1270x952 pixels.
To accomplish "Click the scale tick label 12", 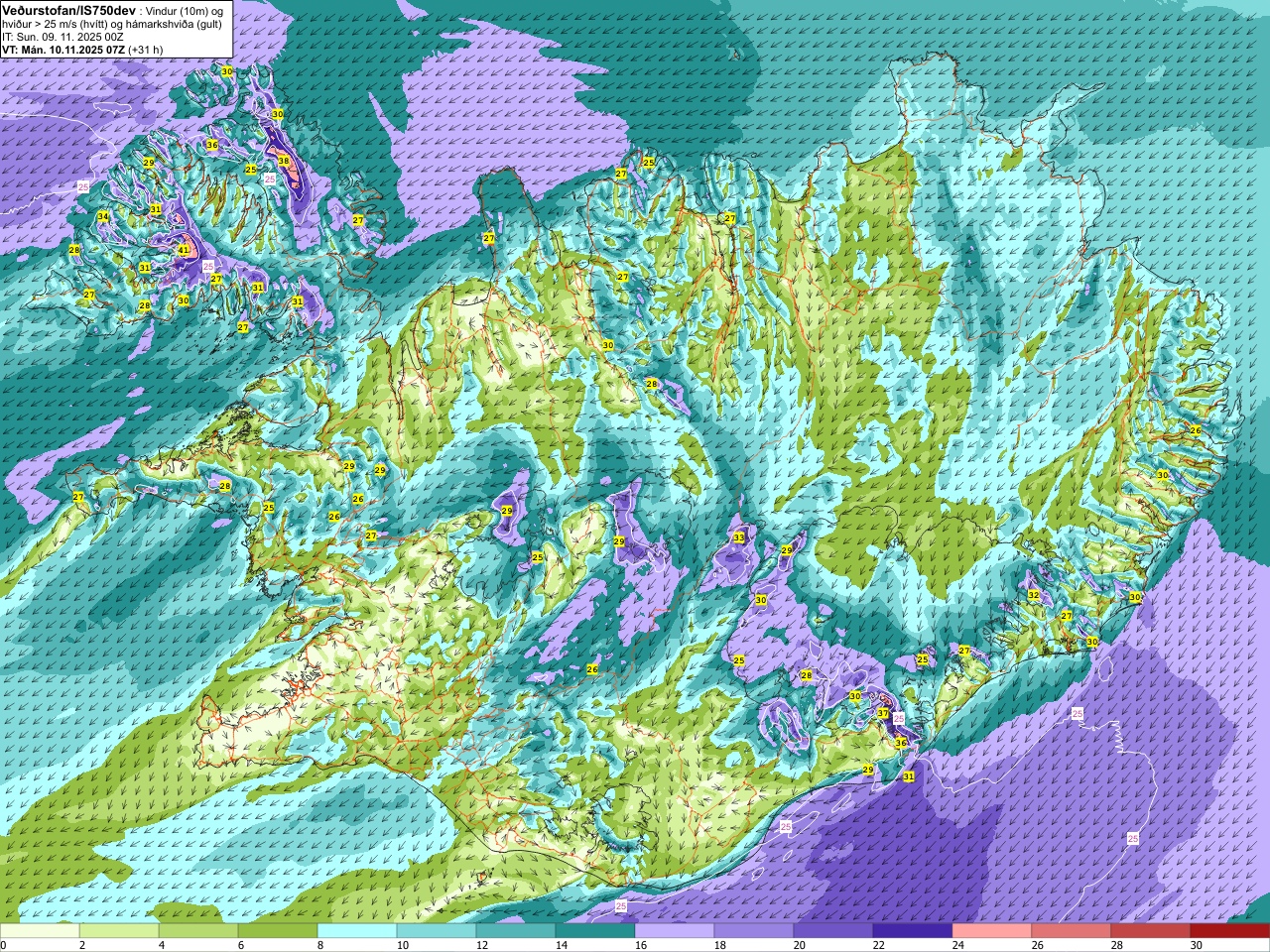I will (x=481, y=945).
